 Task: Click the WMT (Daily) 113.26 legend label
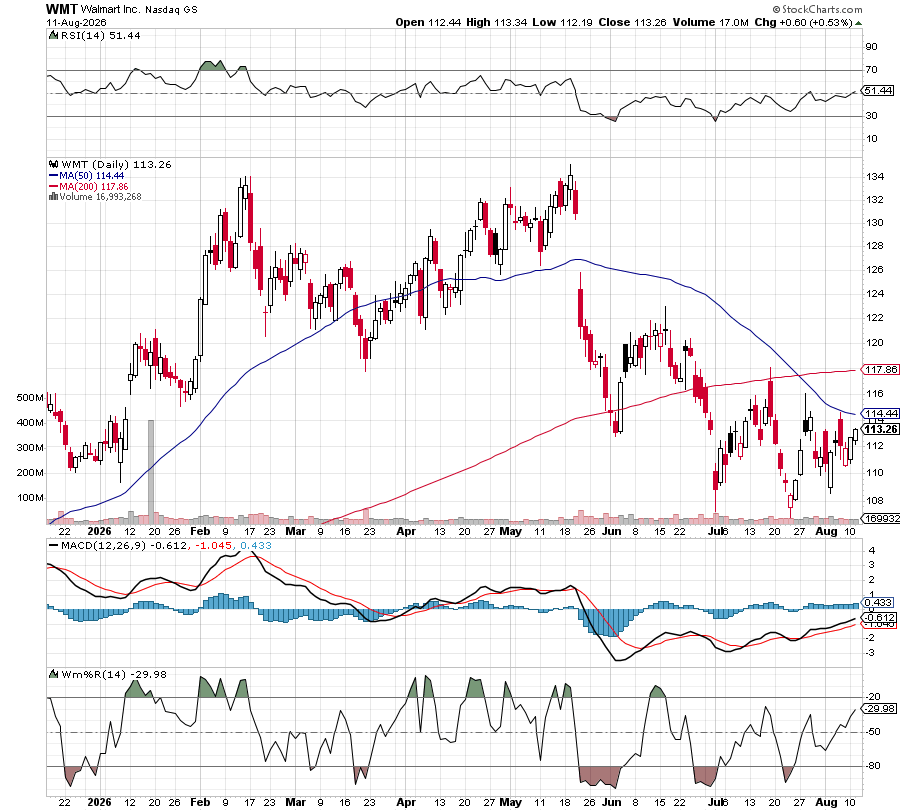tap(116, 164)
